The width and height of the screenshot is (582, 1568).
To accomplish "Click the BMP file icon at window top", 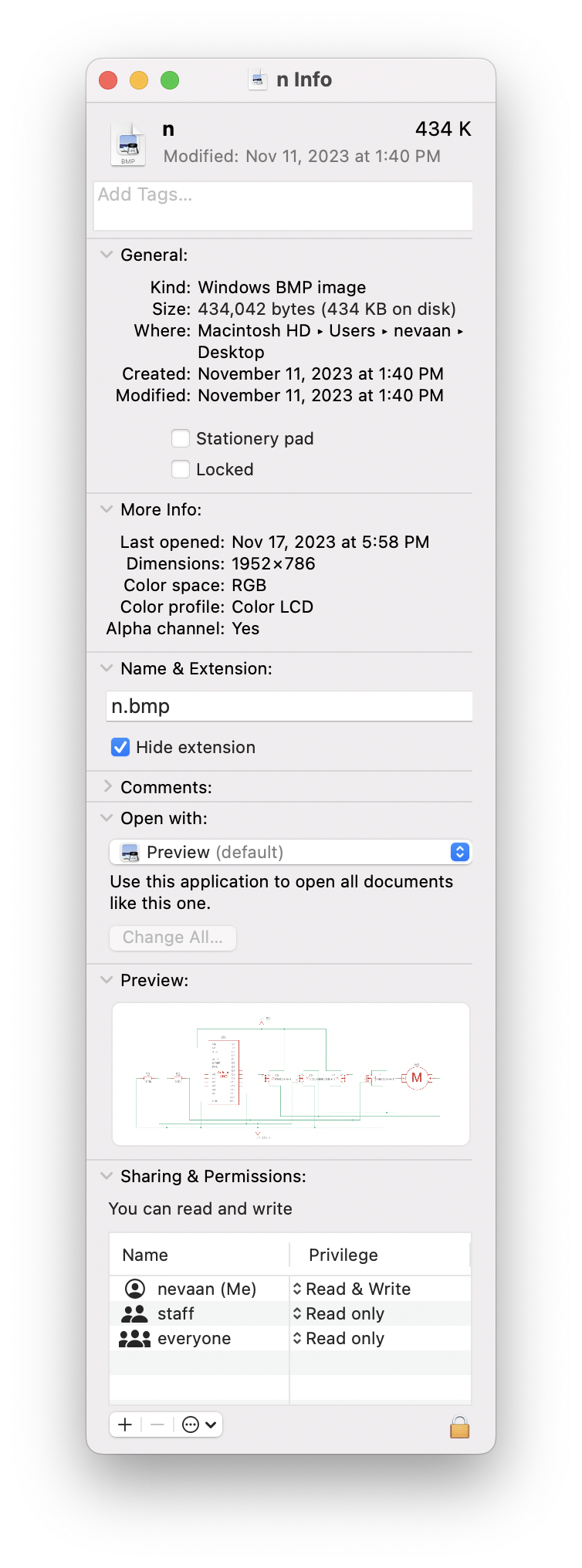I will coord(128,143).
